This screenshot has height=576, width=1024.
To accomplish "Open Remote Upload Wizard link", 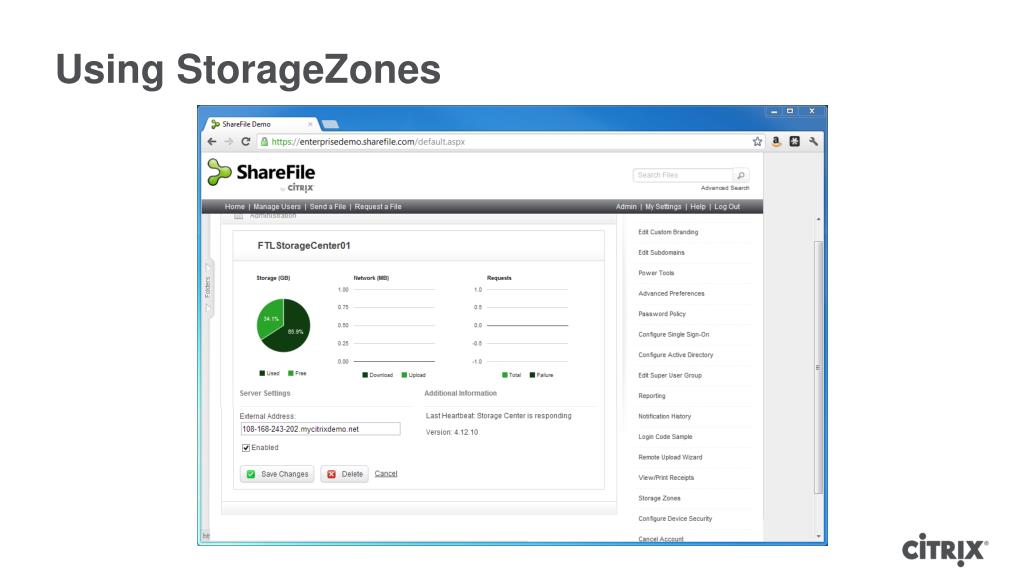I will coord(670,457).
